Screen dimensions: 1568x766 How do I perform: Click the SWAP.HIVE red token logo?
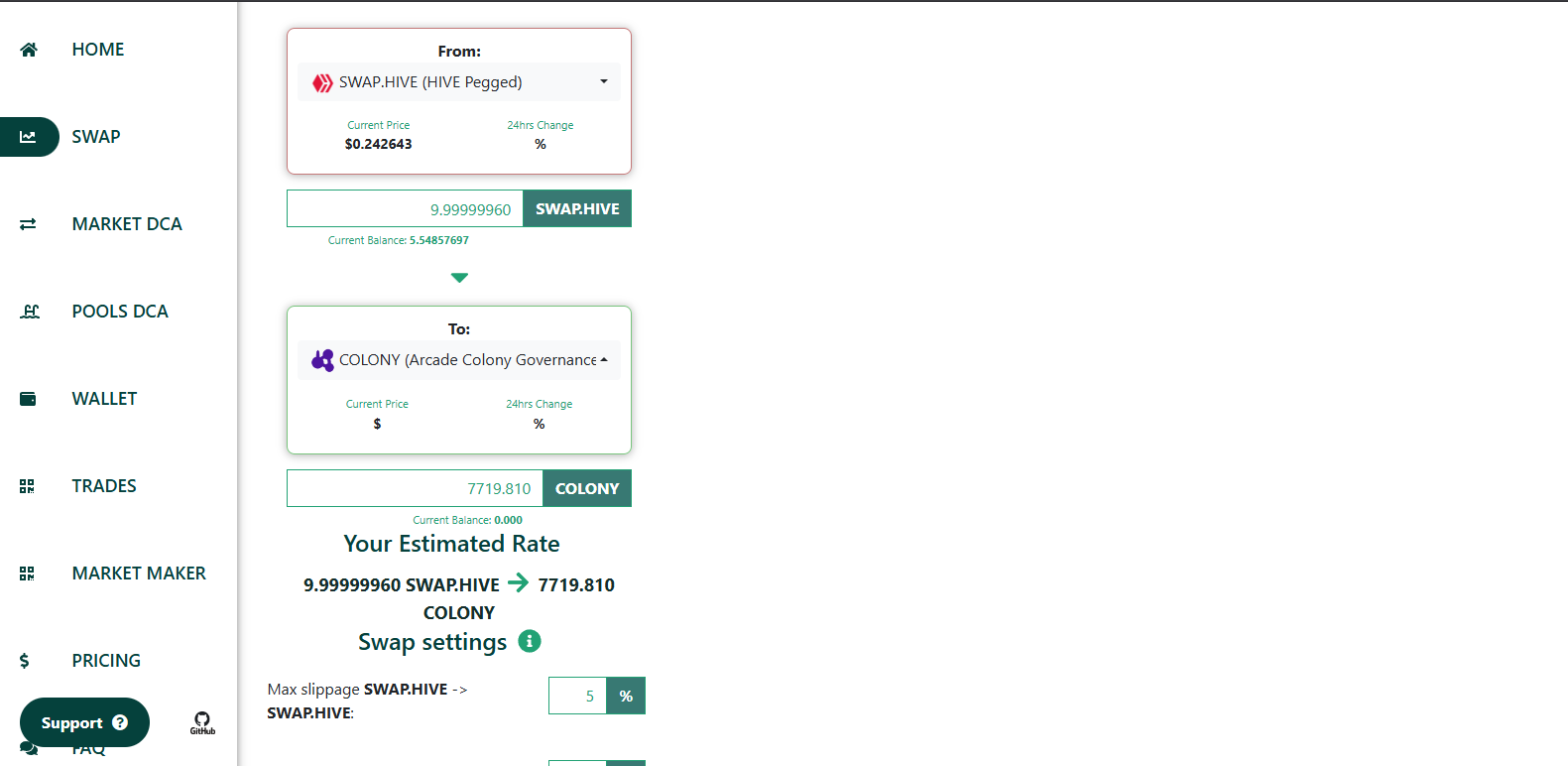coord(322,83)
